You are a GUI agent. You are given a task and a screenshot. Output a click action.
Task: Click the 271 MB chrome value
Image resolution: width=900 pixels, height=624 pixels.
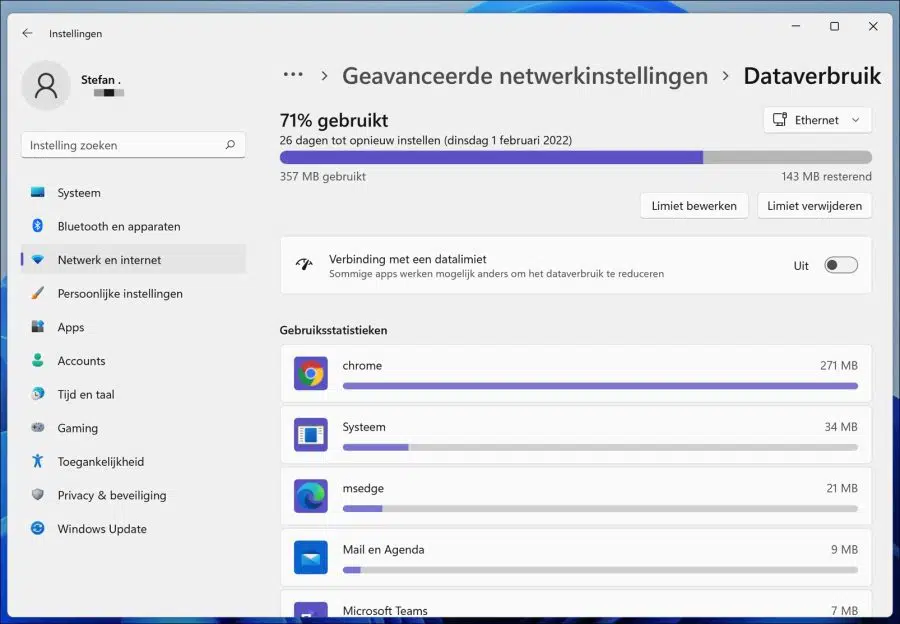pos(839,365)
